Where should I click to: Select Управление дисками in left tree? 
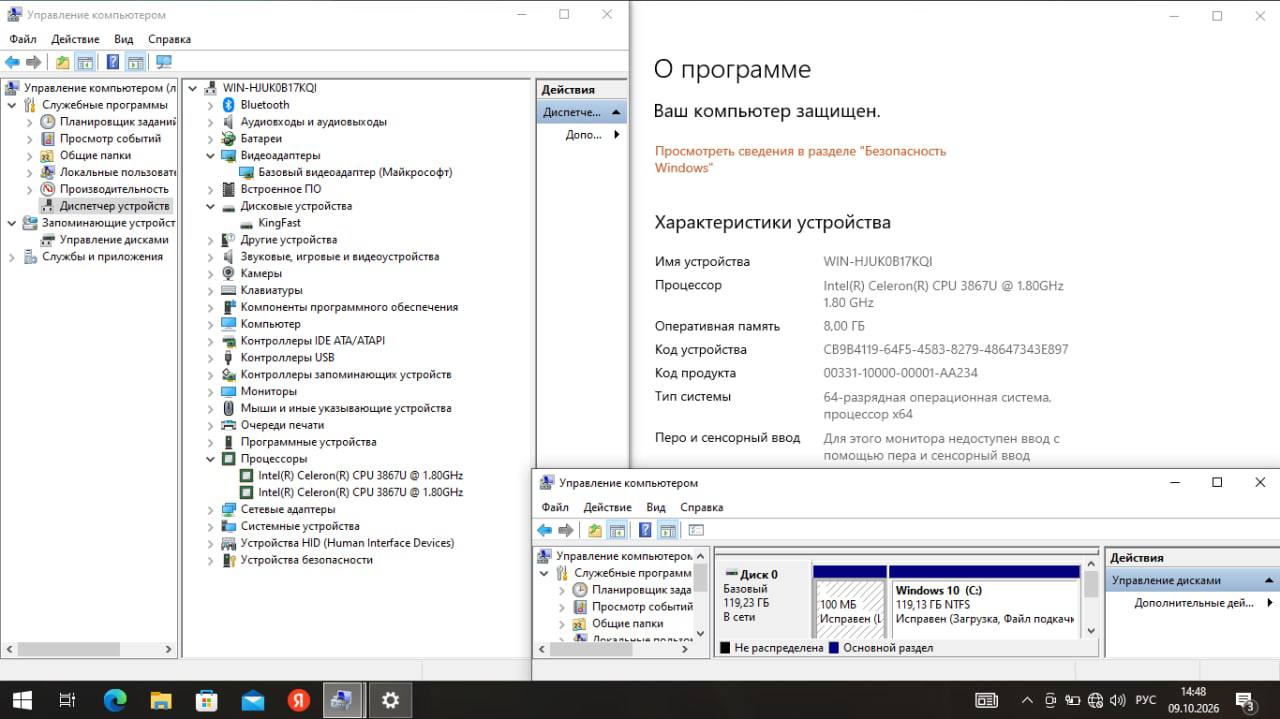click(x=114, y=240)
